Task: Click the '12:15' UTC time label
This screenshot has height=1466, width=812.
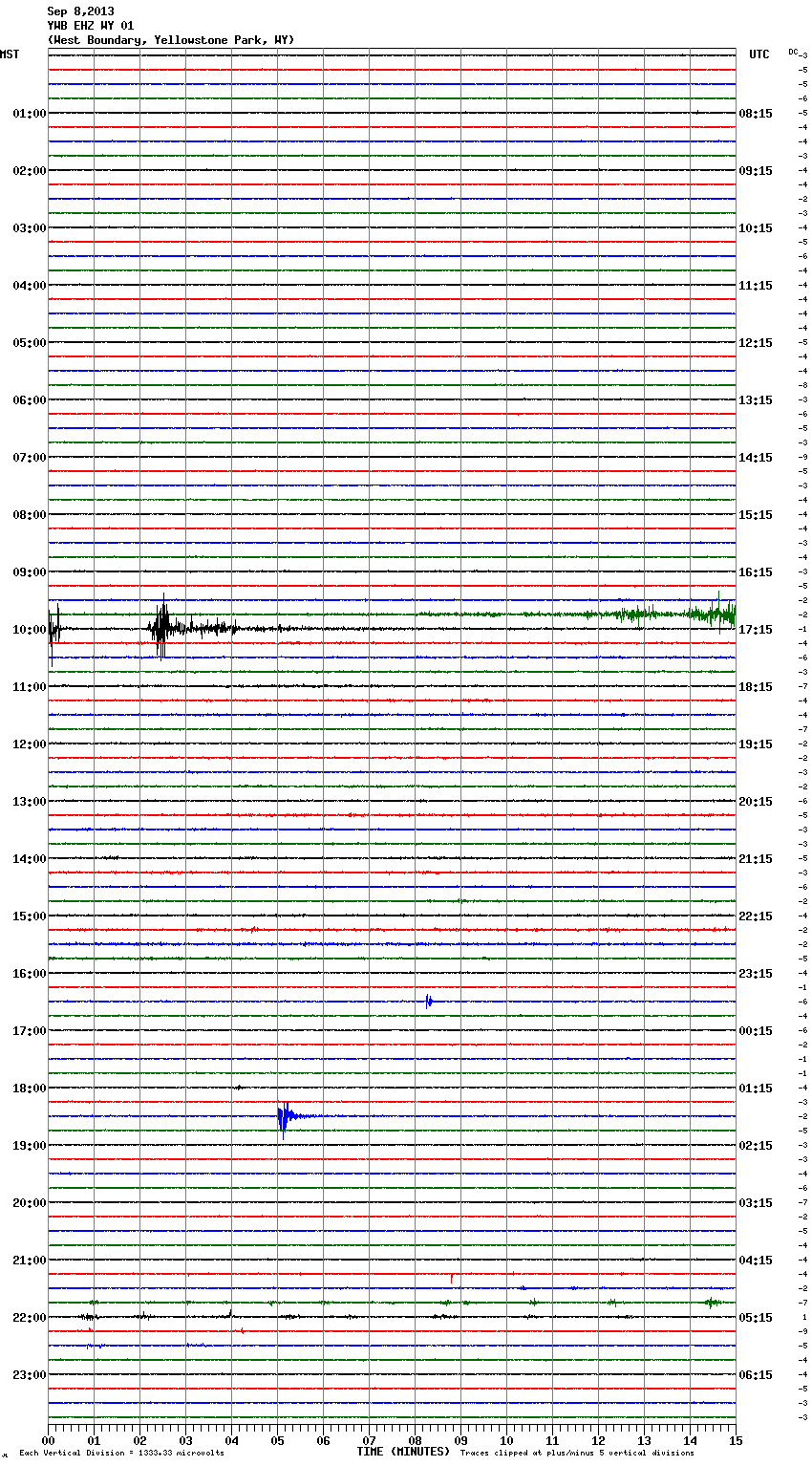Action: [756, 343]
